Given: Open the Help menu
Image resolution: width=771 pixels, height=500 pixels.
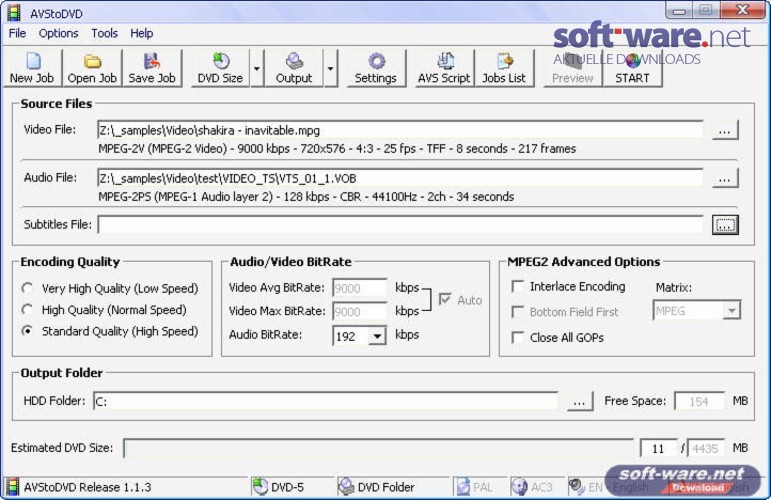Looking at the screenshot, I should click(x=142, y=33).
